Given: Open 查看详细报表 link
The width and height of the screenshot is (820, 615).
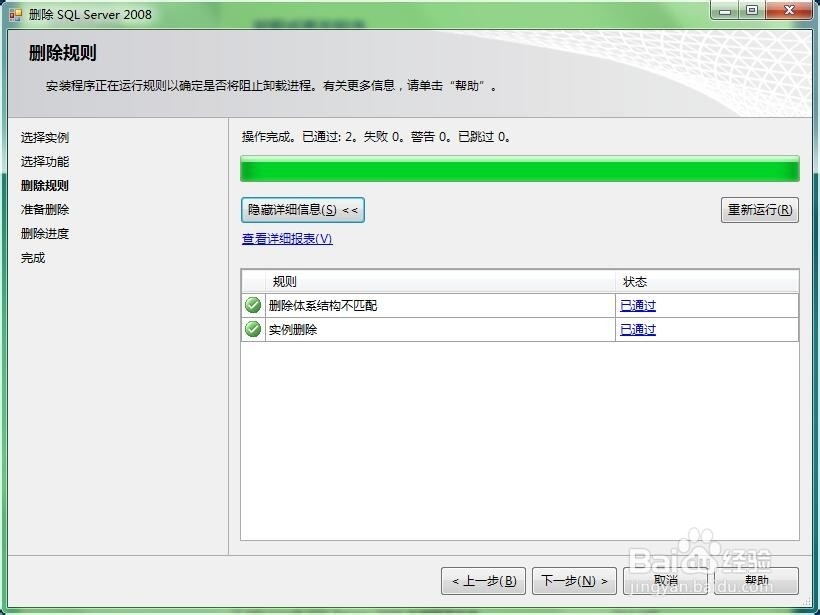Looking at the screenshot, I should 289,238.
